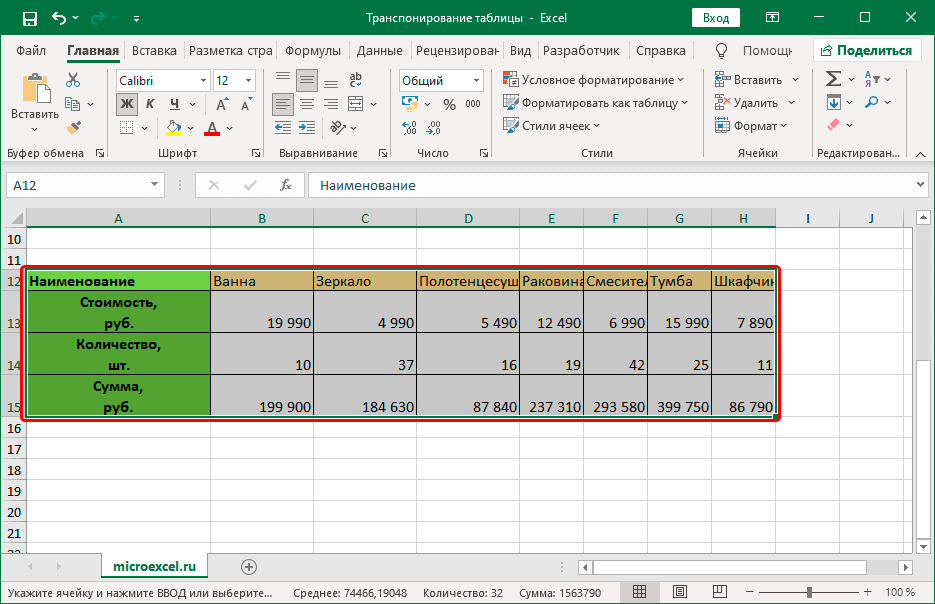
Task: Toggle left text alignment
Action: pos(283,104)
